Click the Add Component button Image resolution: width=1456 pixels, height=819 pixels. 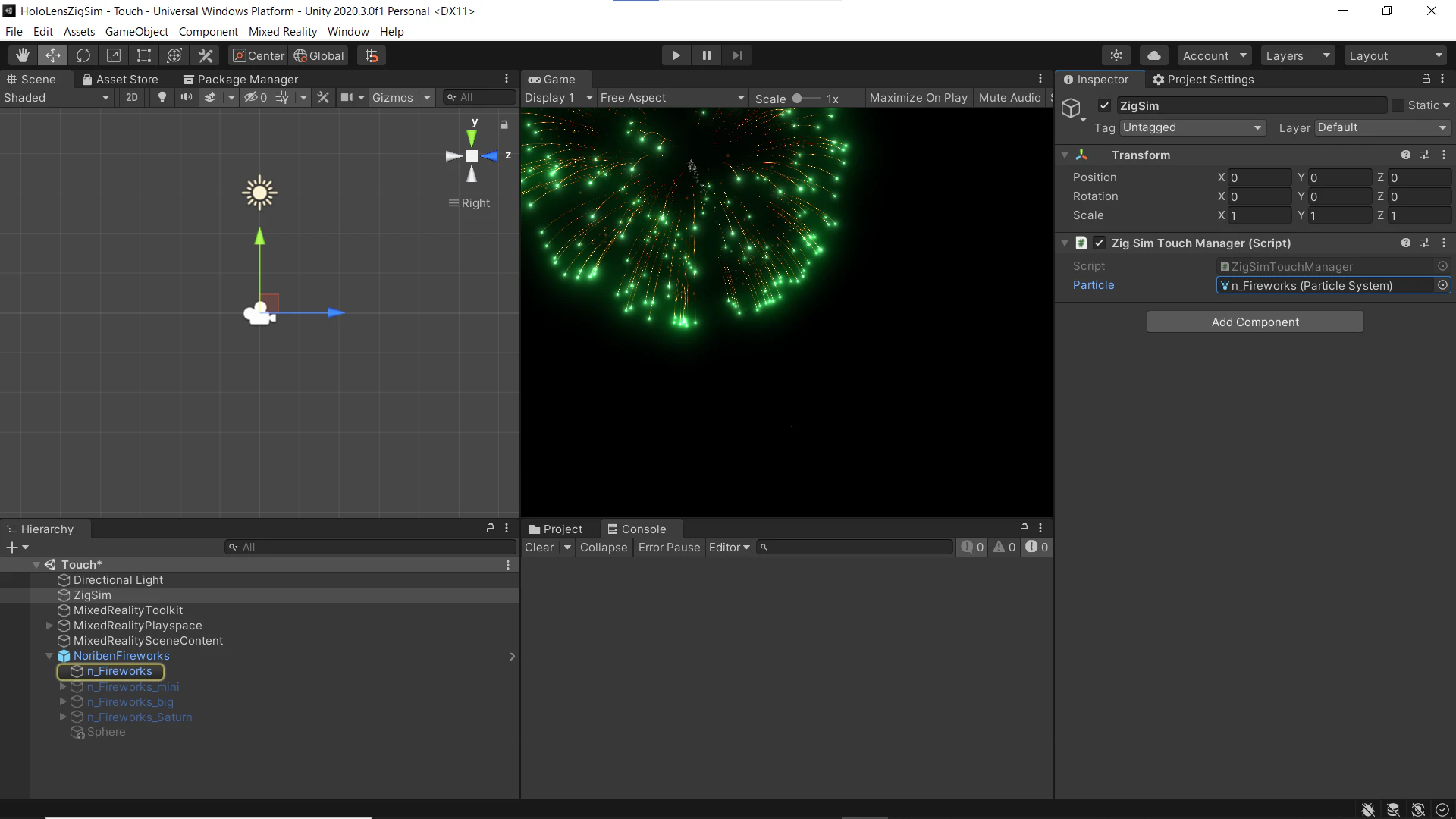(x=1255, y=322)
